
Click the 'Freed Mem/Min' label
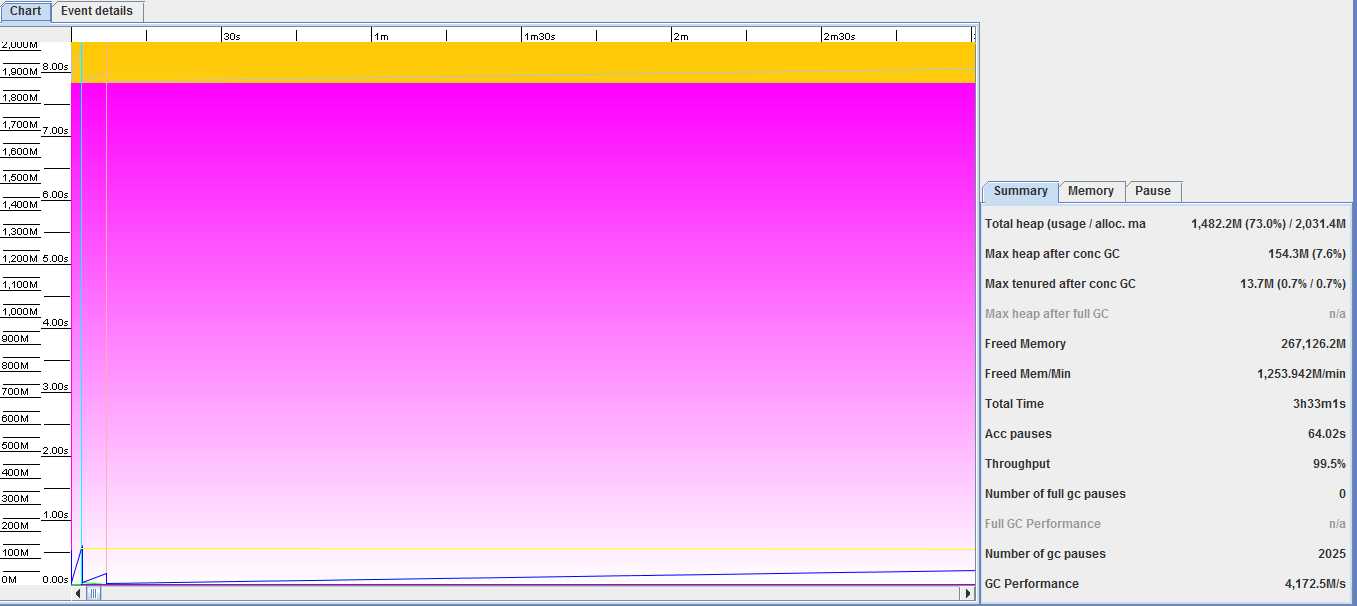point(1026,374)
